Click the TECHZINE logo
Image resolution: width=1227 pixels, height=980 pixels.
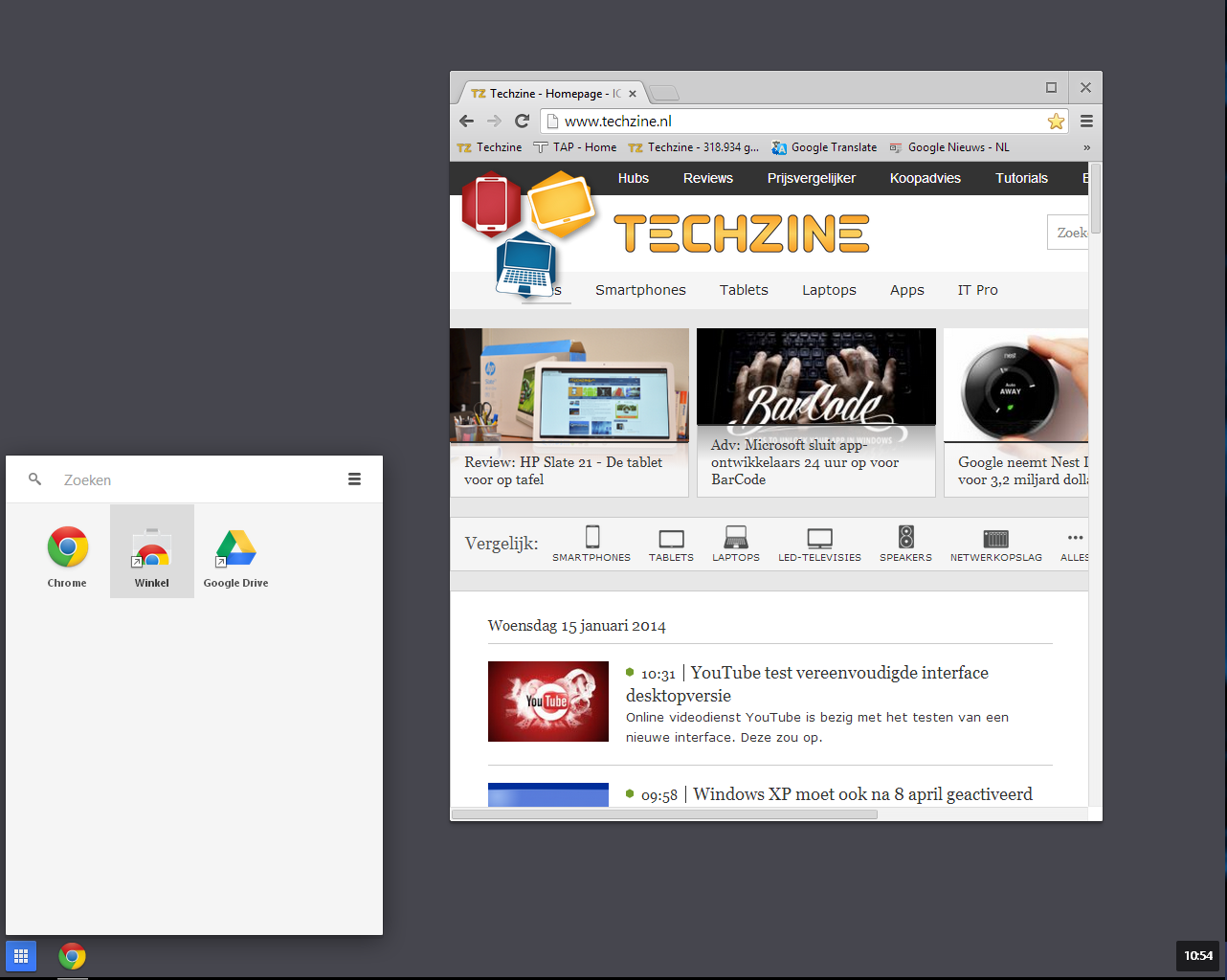742,234
